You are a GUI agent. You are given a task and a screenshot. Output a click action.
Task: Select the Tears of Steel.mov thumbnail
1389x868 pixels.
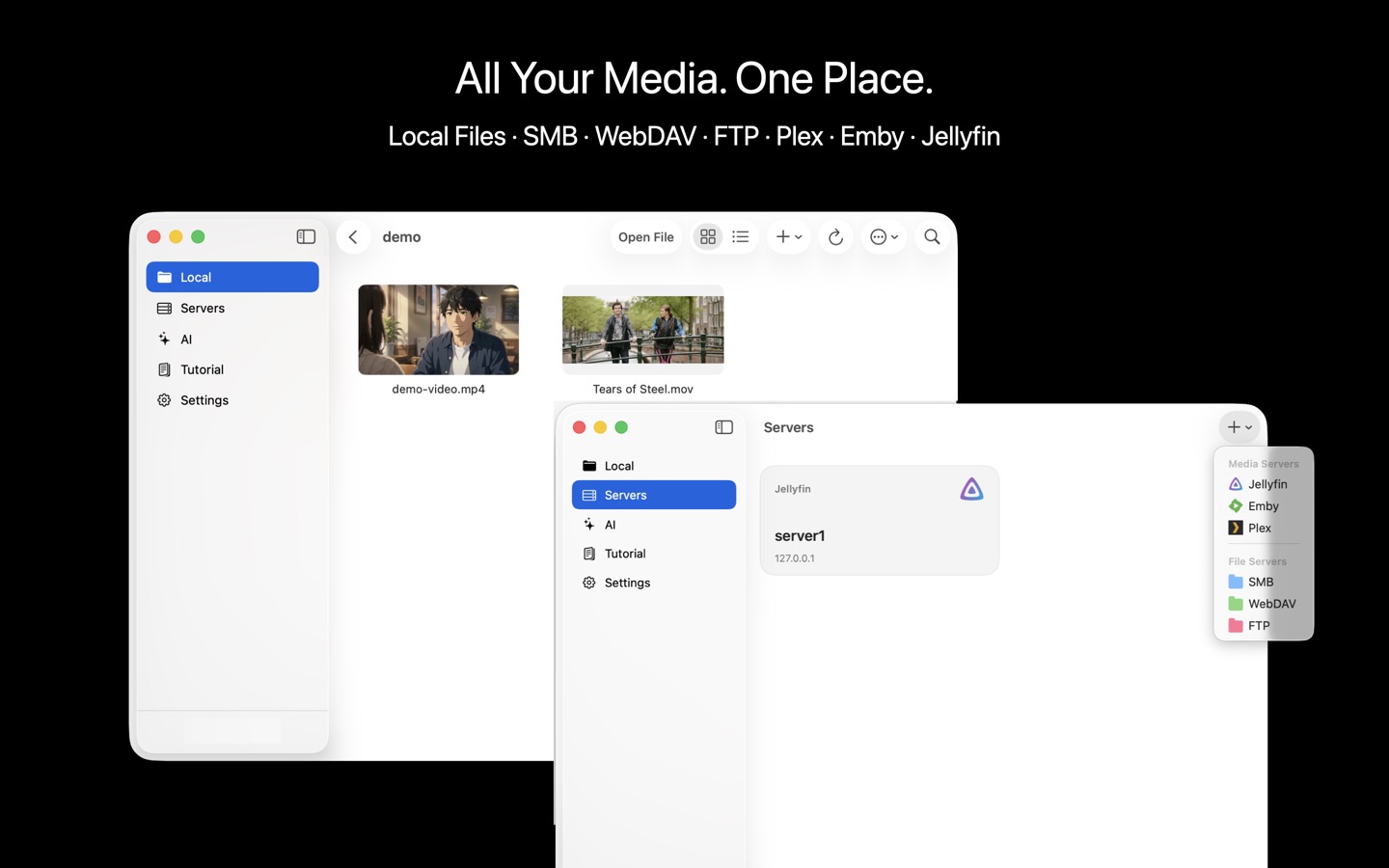tap(643, 330)
